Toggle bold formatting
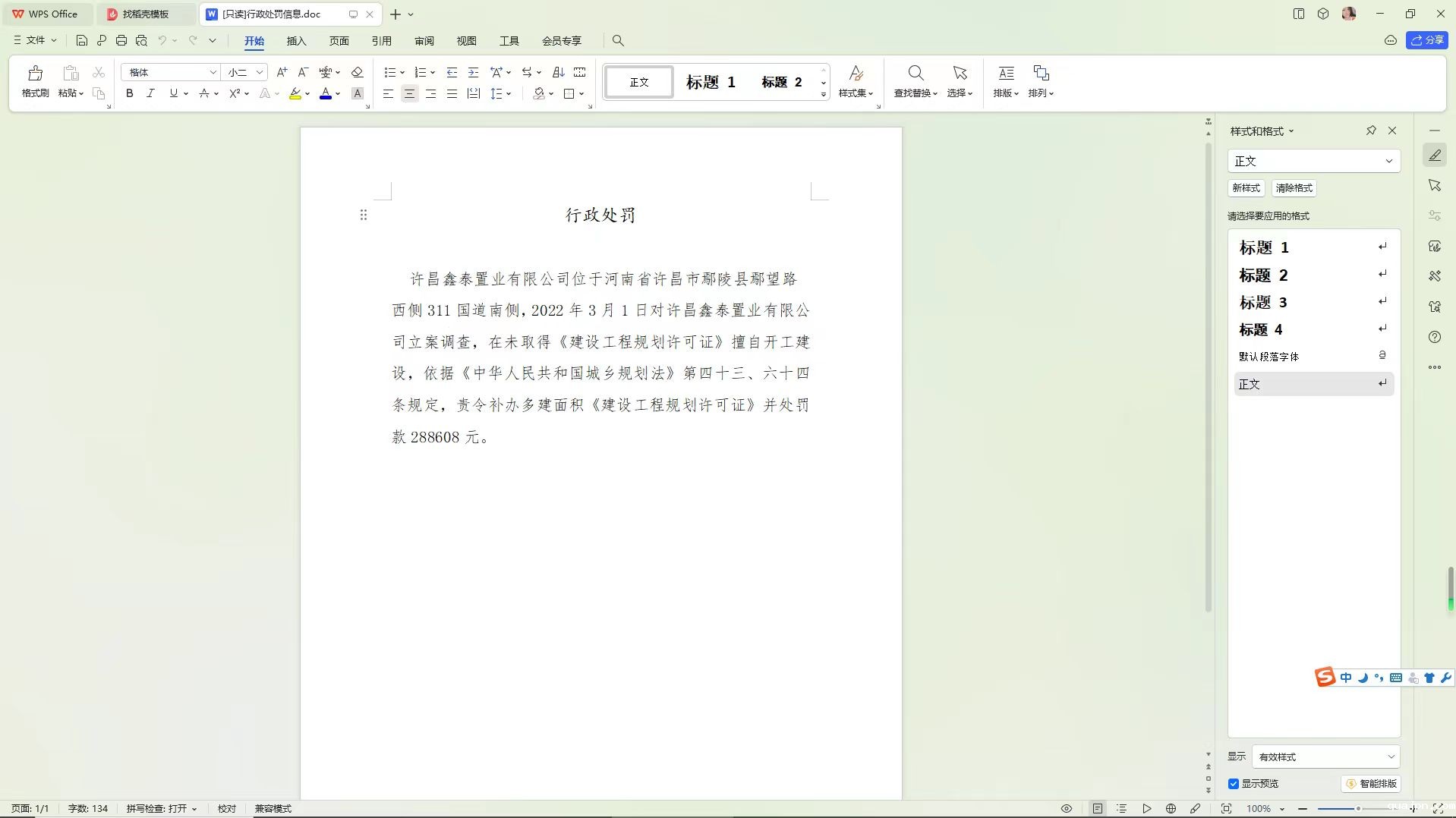Viewport: 1456px width, 818px height. click(130, 93)
